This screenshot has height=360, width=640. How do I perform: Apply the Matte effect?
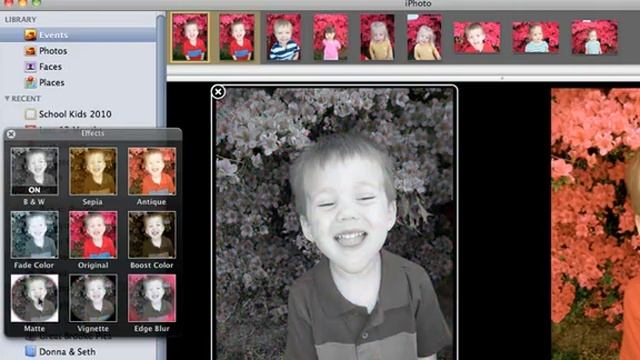pos(34,298)
